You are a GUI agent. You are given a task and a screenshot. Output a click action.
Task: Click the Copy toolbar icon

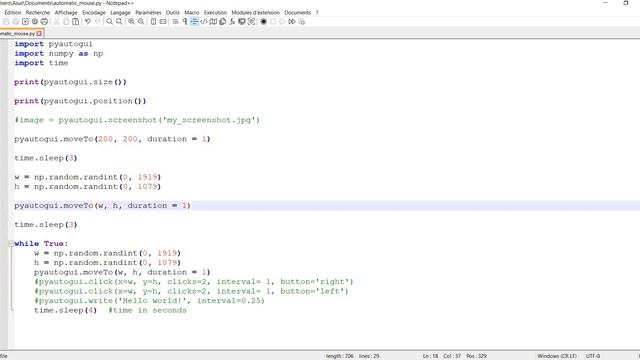click(x=66, y=22)
